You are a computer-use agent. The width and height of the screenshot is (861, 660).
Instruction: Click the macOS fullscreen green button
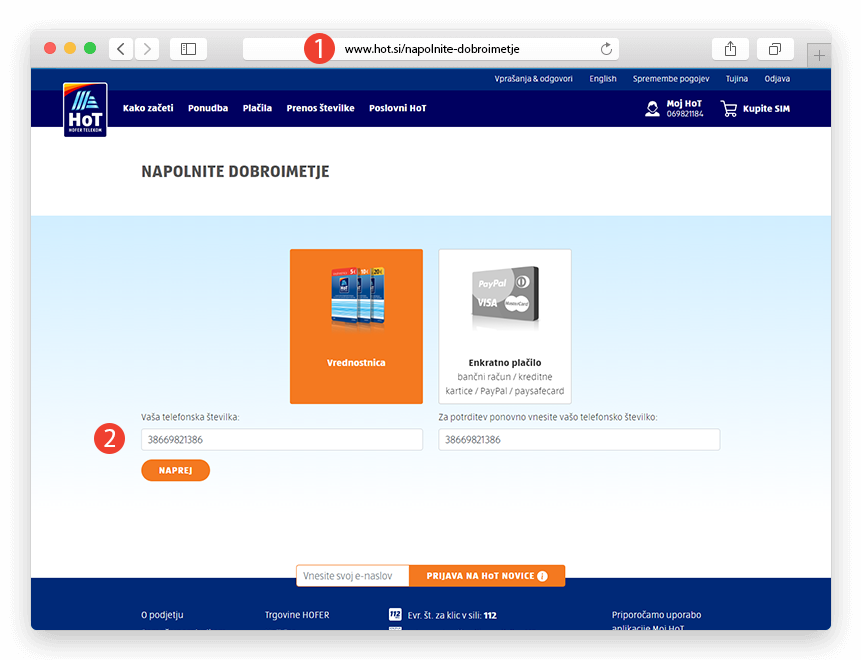(90, 48)
